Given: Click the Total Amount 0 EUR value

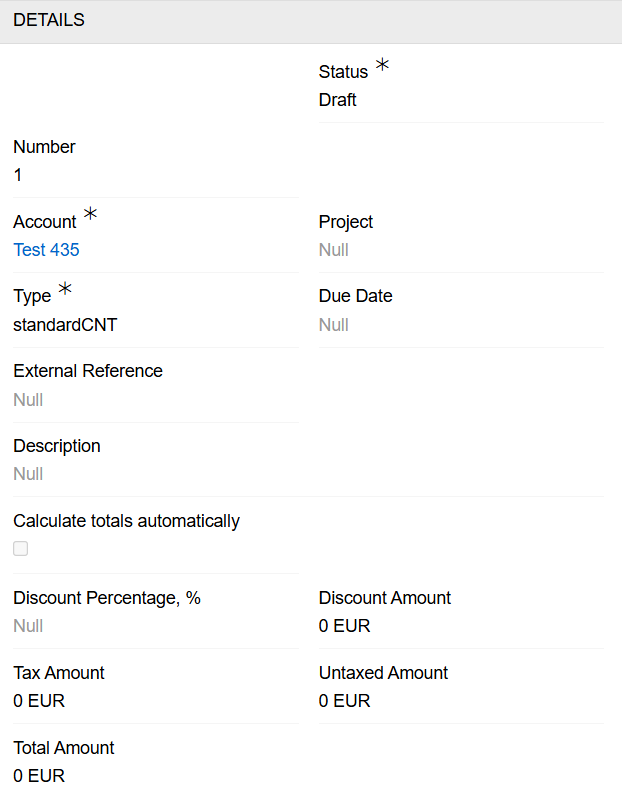Looking at the screenshot, I should (39, 775).
